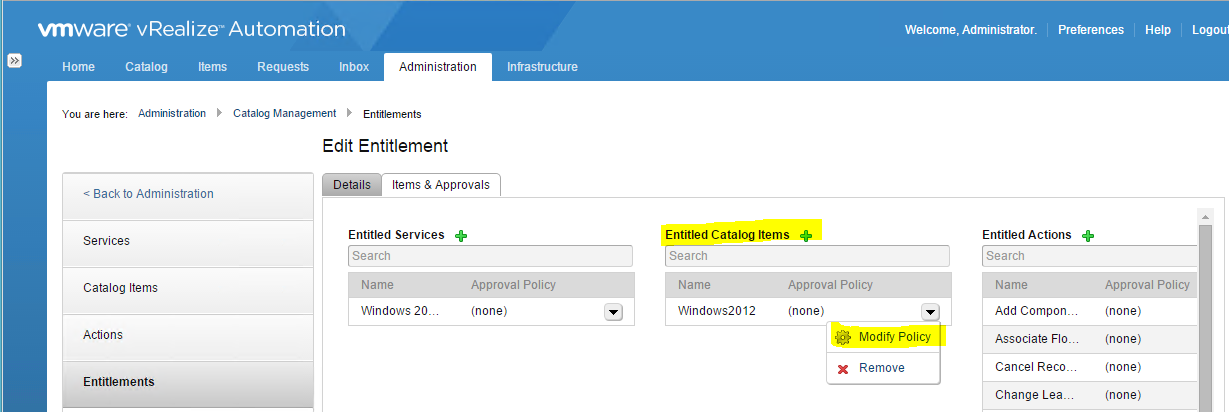Sort Entitled Services by Approval Policy column
The height and width of the screenshot is (412, 1229).
click(513, 285)
